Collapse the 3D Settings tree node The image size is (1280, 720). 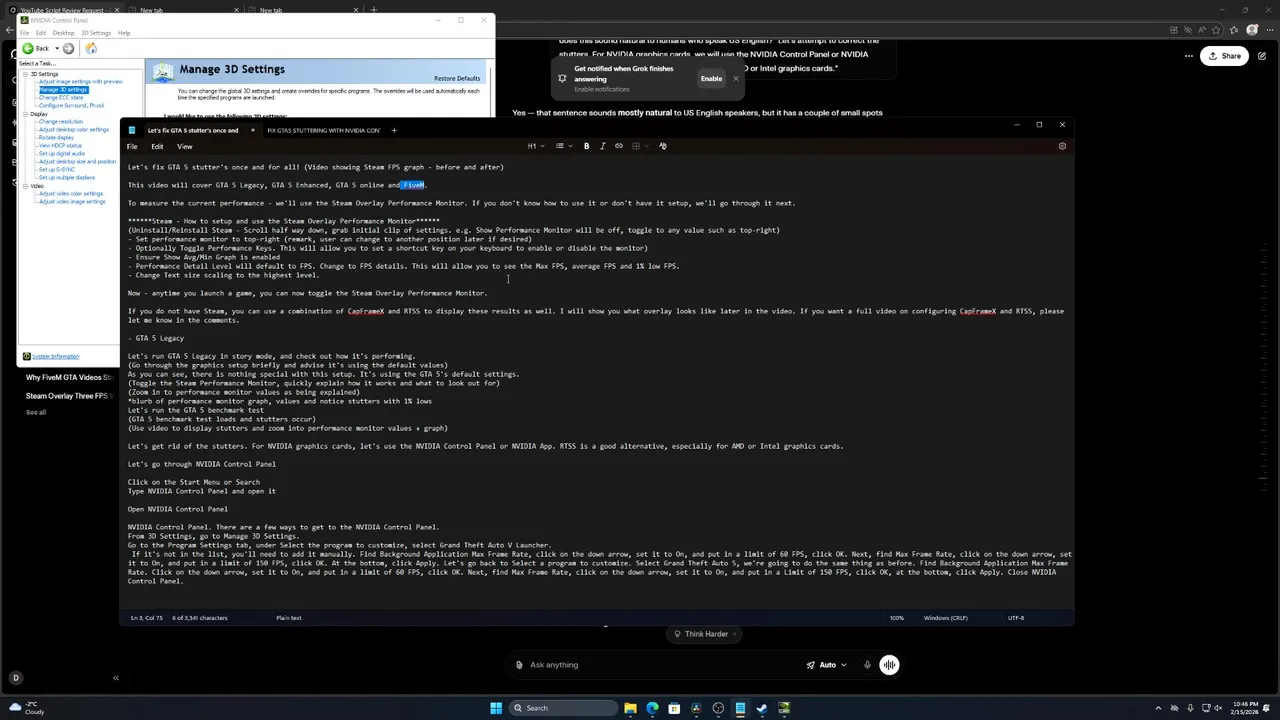coord(25,74)
